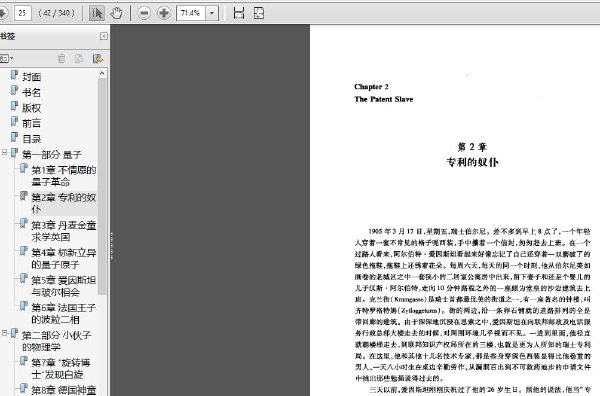Collapse the 第一部分 量子 tree node
The image size is (600, 396).
(x=4, y=153)
